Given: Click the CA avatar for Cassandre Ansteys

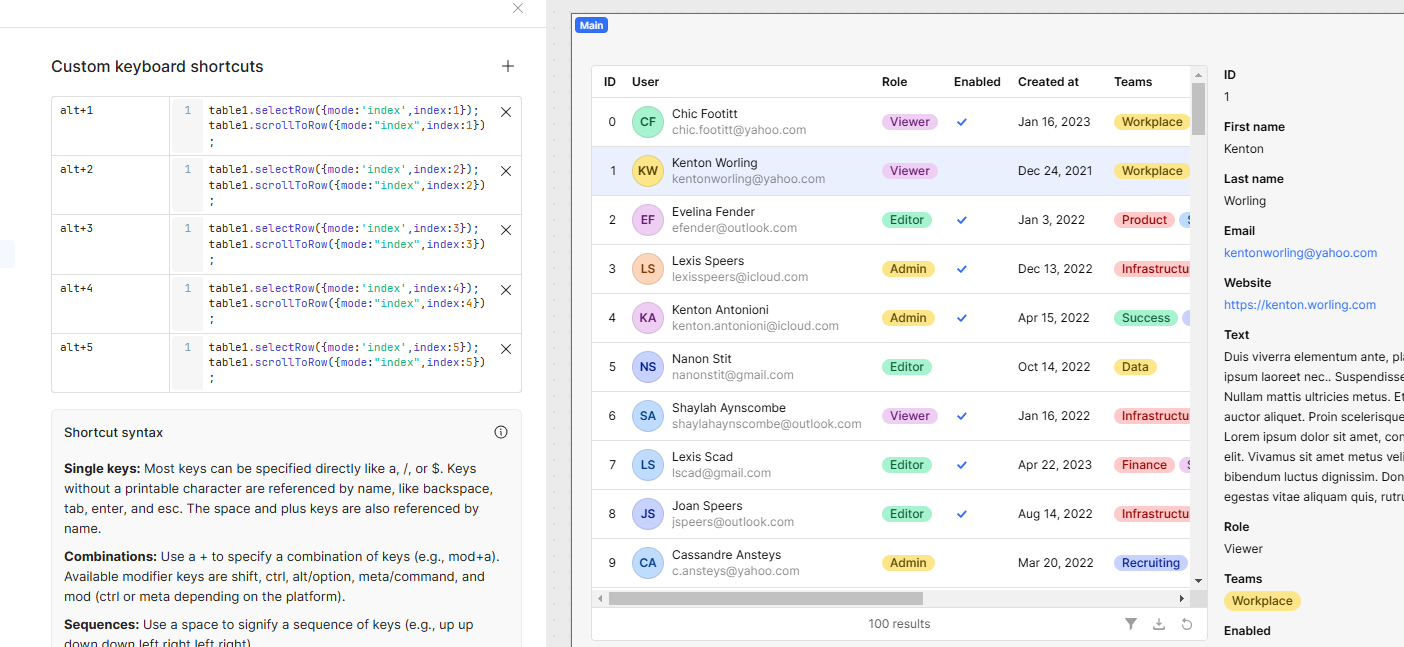Looking at the screenshot, I should point(648,563).
